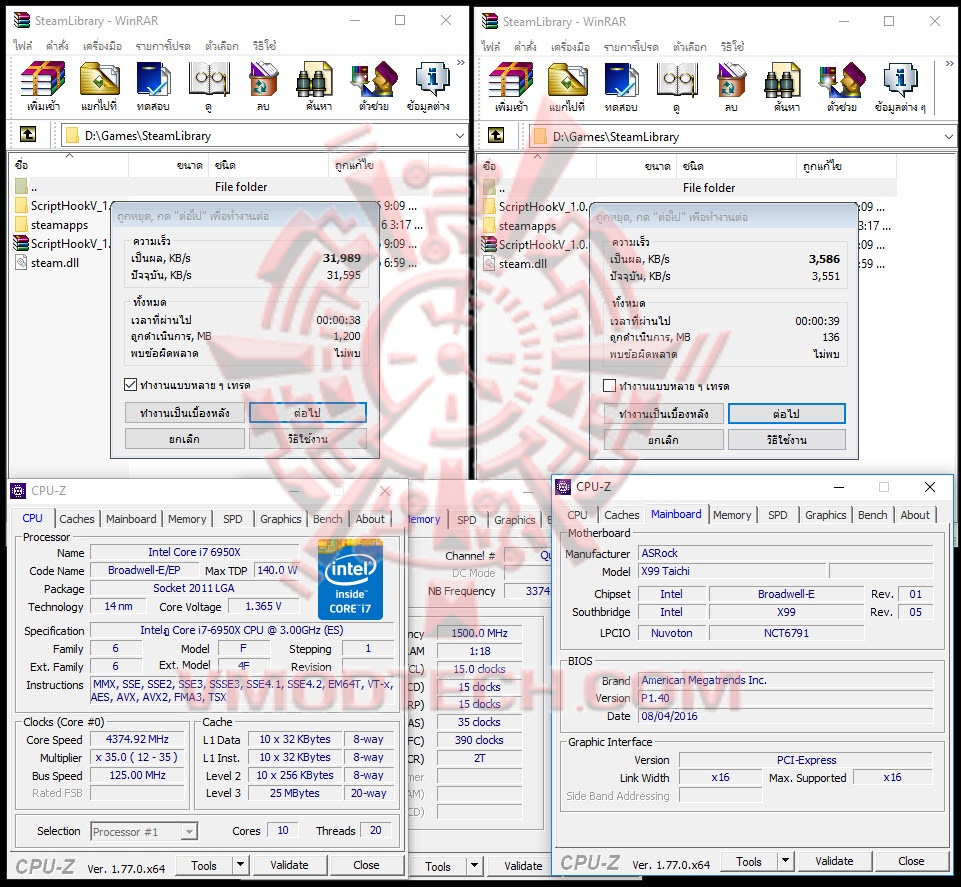Image resolution: width=961 pixels, height=887 pixels.
Task: Select steamapps folder in left WinRAR list
Action: point(59,224)
